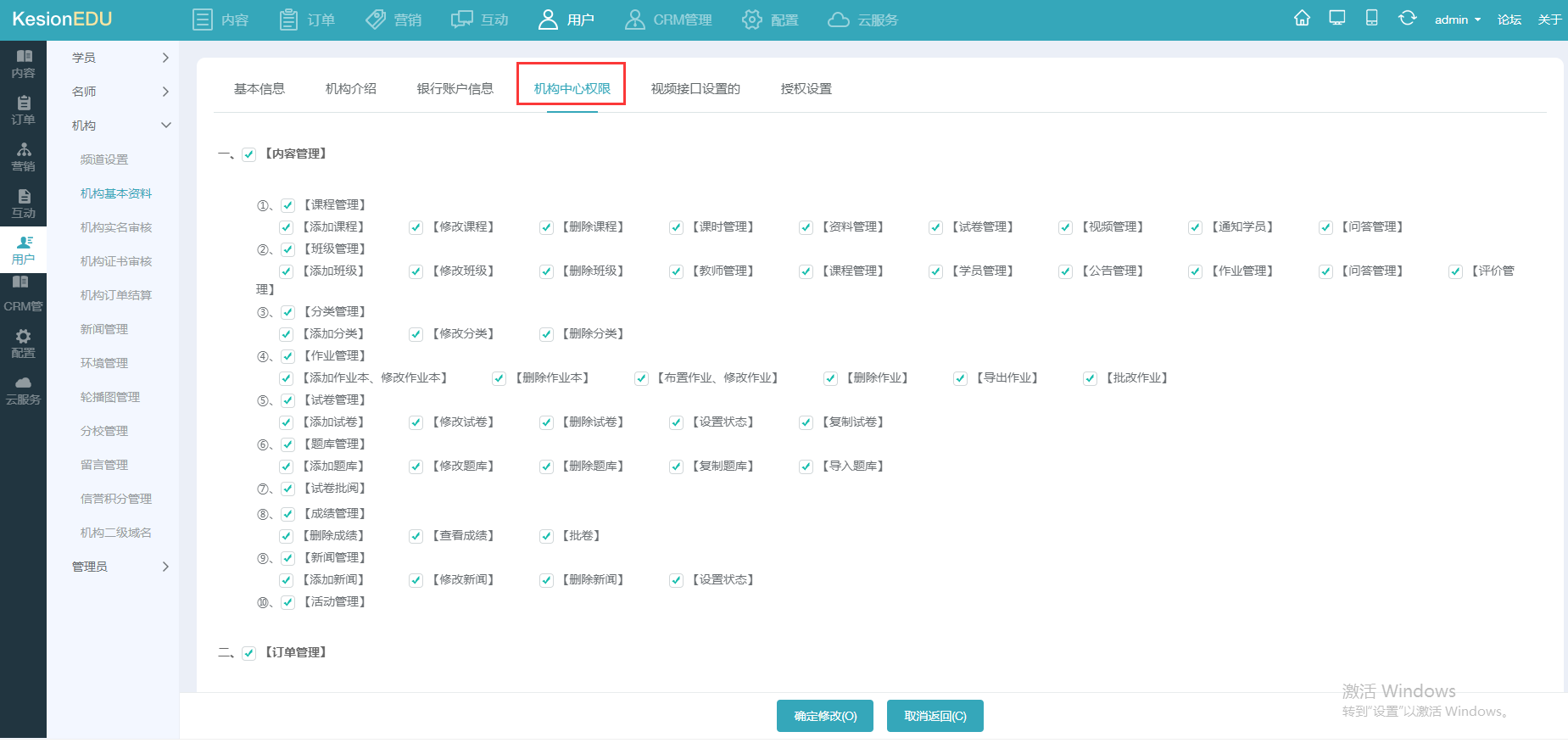
Task: Click the refresh cache icon
Action: tap(1407, 19)
